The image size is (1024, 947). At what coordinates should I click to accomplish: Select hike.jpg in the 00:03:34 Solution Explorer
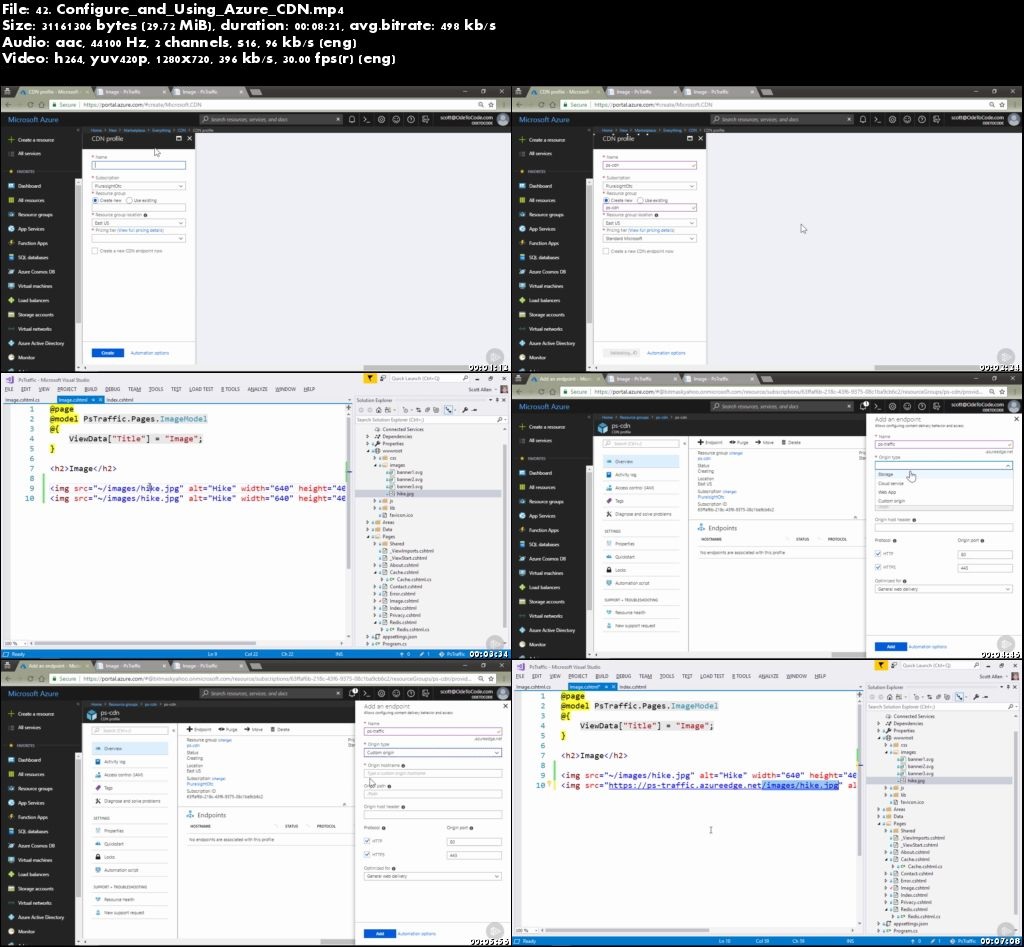(406, 494)
